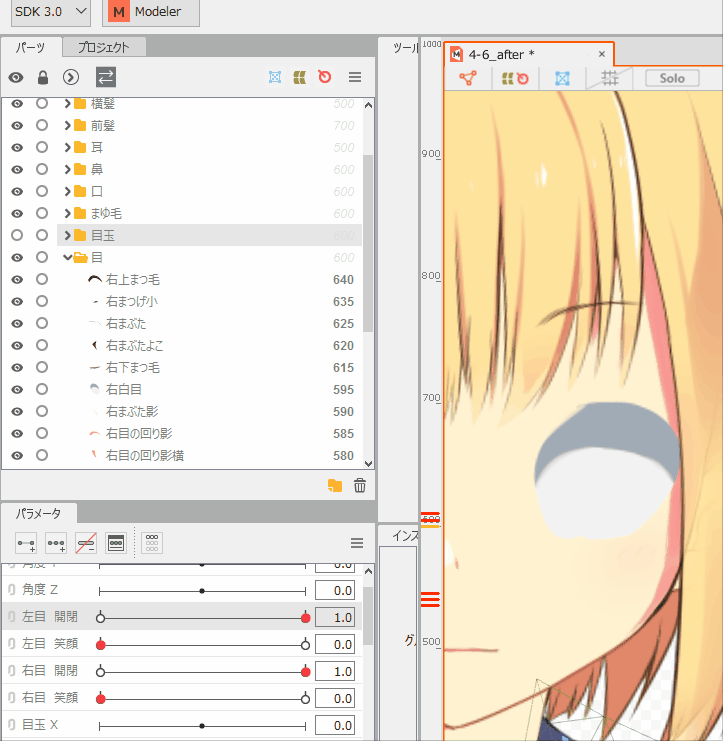Click the circled arrow icon in parts toolbar
Image resolution: width=723 pixels, height=741 pixels.
(x=71, y=78)
